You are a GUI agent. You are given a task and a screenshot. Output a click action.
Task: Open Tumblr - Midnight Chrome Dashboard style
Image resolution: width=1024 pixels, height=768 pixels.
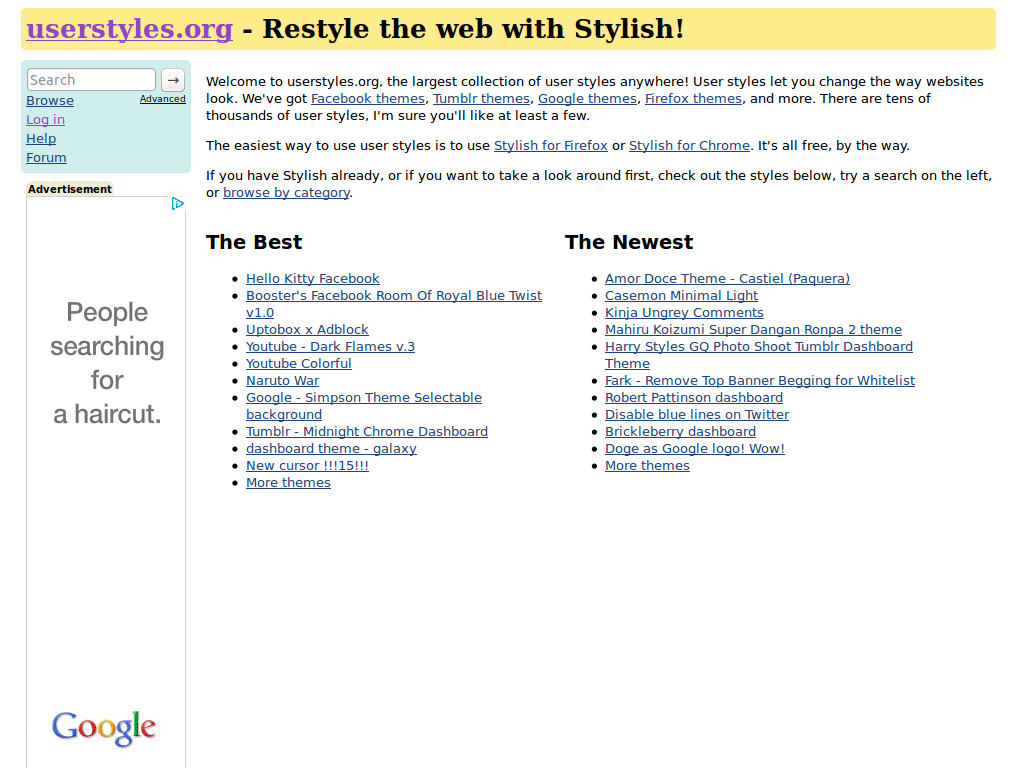pyautogui.click(x=367, y=432)
